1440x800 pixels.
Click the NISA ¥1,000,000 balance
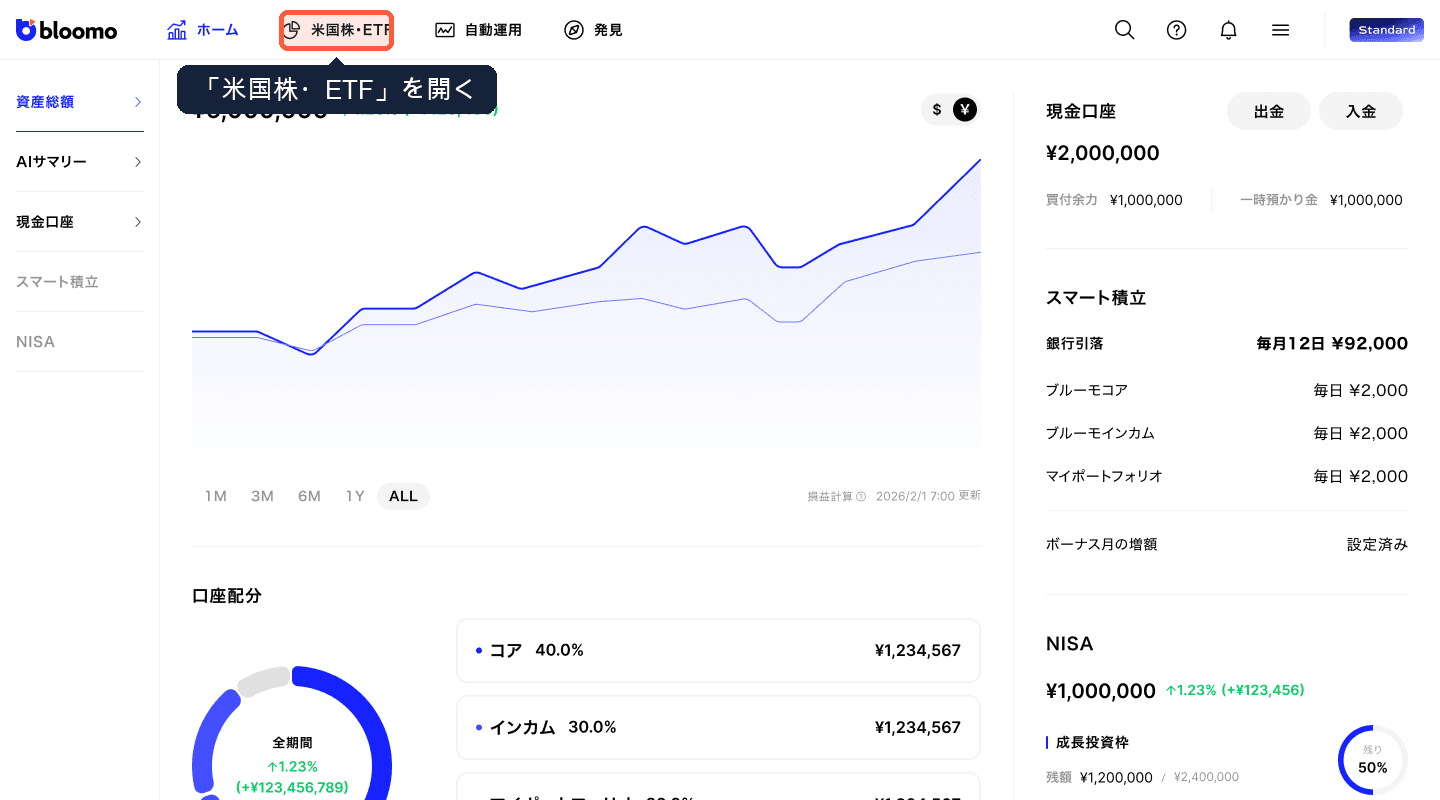click(1101, 691)
